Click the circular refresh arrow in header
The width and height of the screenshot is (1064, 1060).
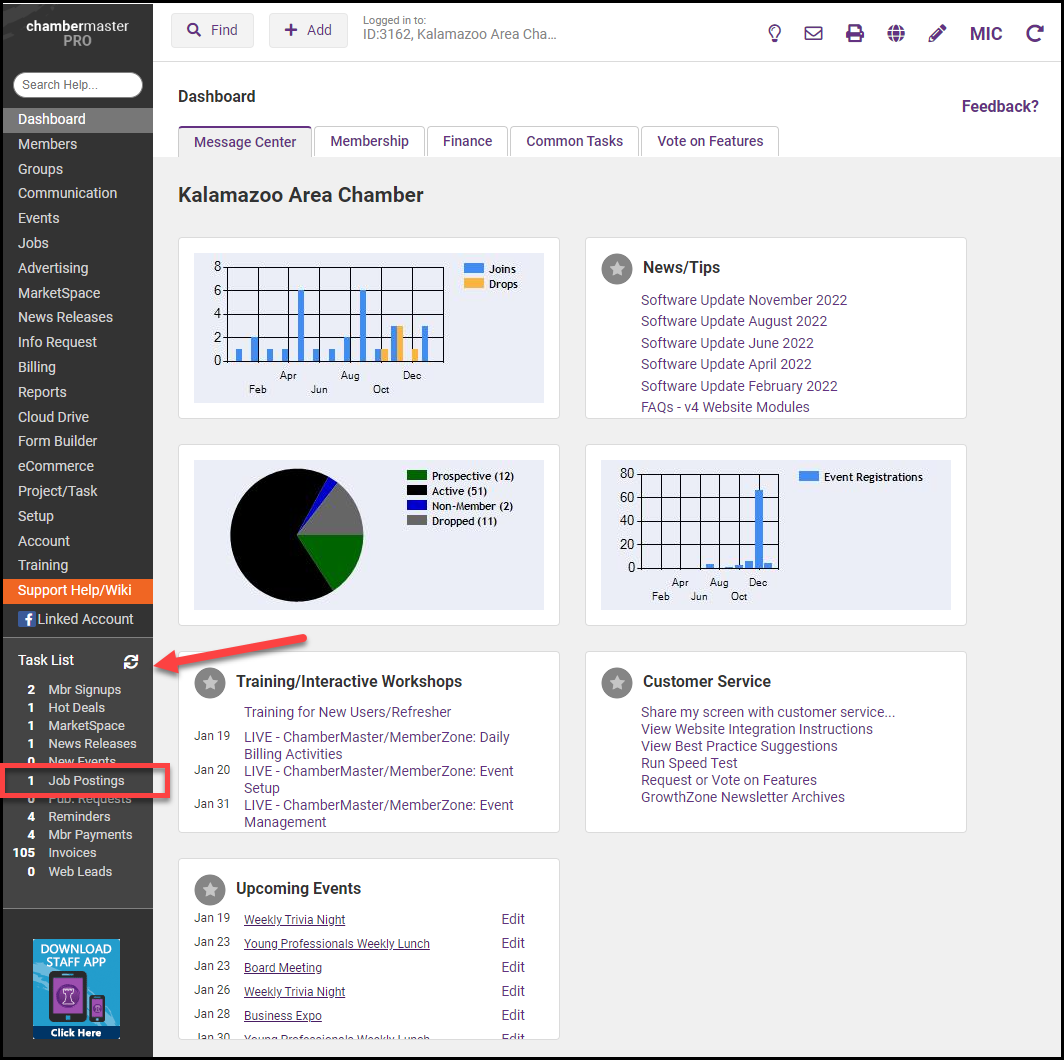(x=1035, y=33)
